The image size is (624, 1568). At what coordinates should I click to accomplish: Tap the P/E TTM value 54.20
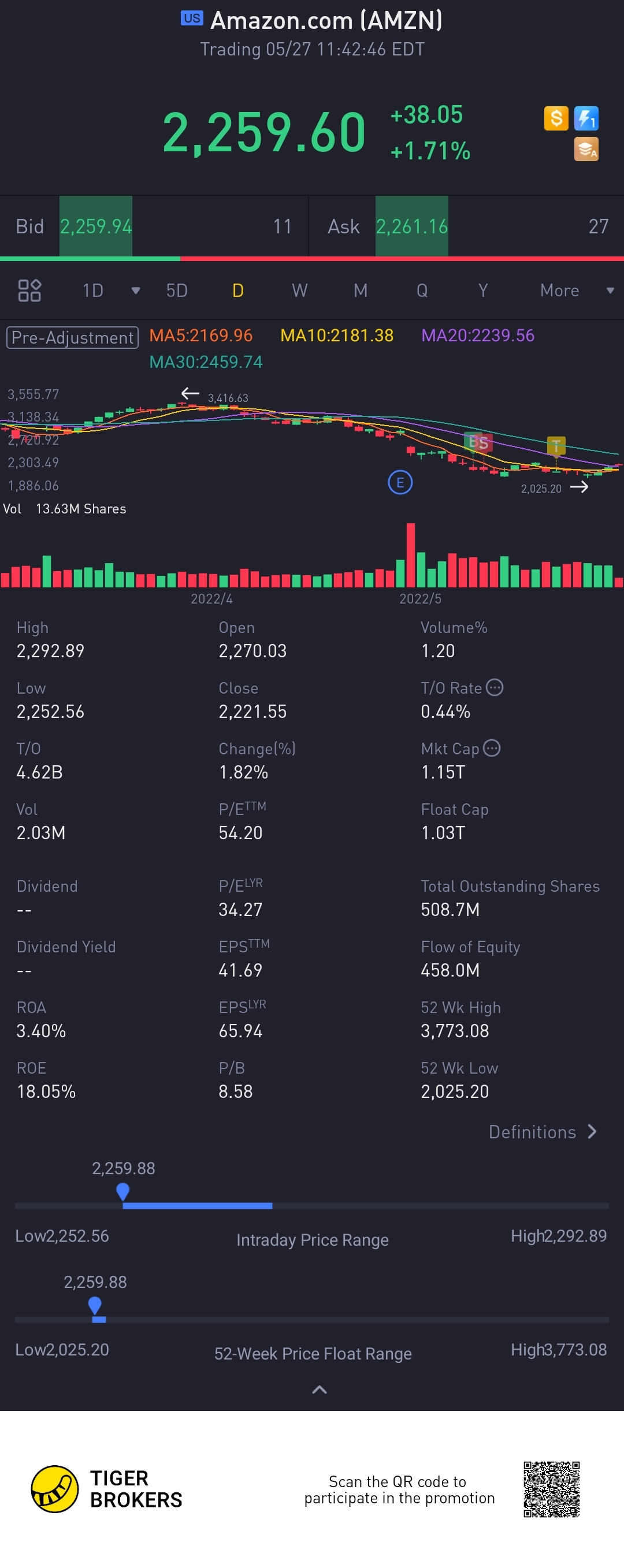(240, 833)
